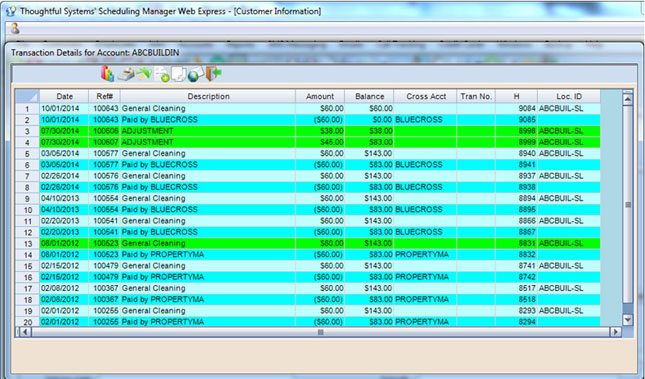Click the Tran No. column header
The width and height of the screenshot is (645, 379).
[x=476, y=96]
